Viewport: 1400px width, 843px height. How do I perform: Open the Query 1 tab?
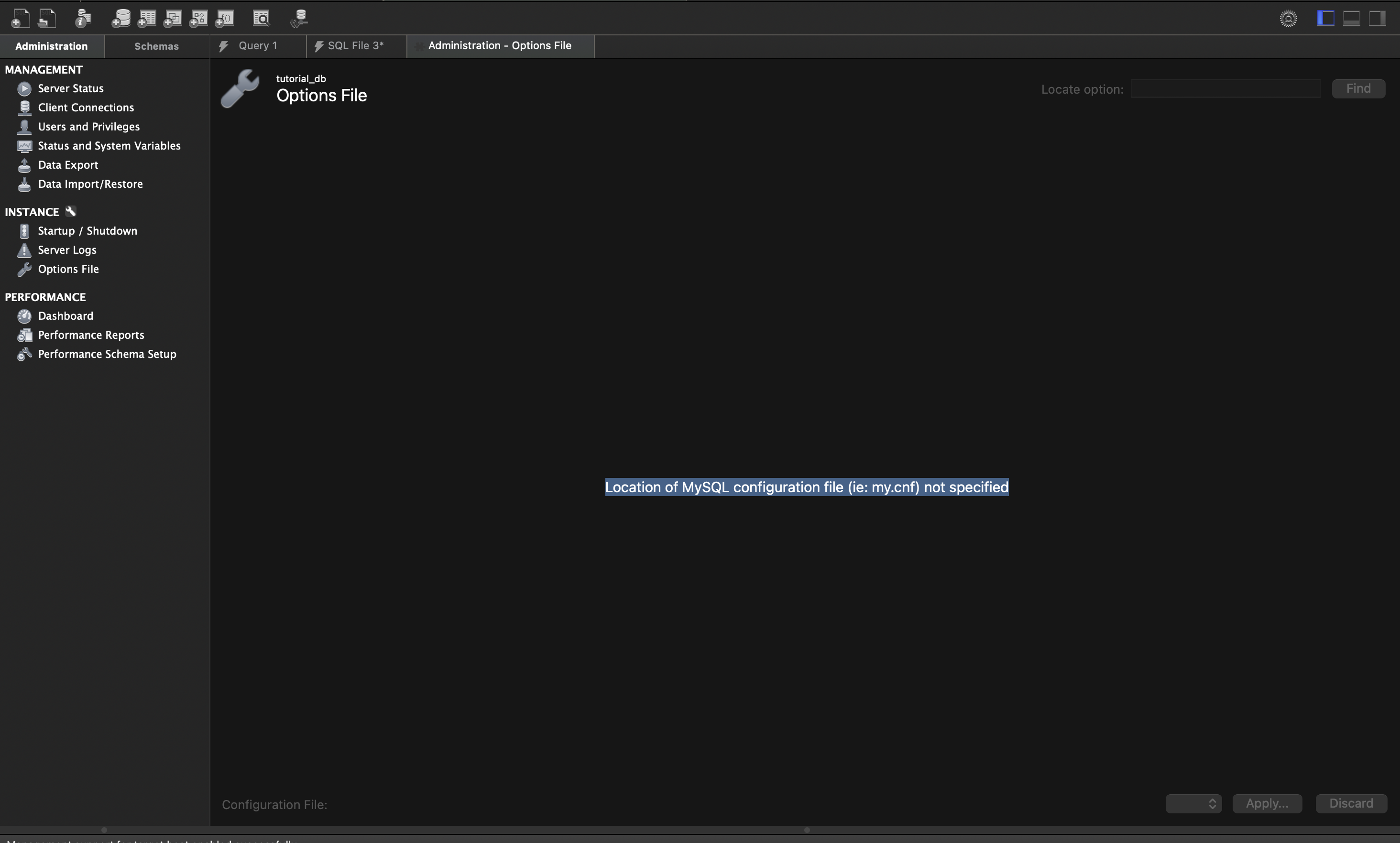[258, 45]
